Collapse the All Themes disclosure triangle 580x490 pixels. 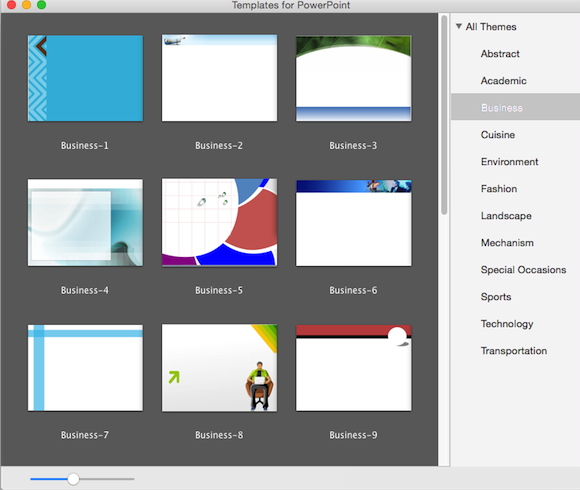click(x=459, y=26)
